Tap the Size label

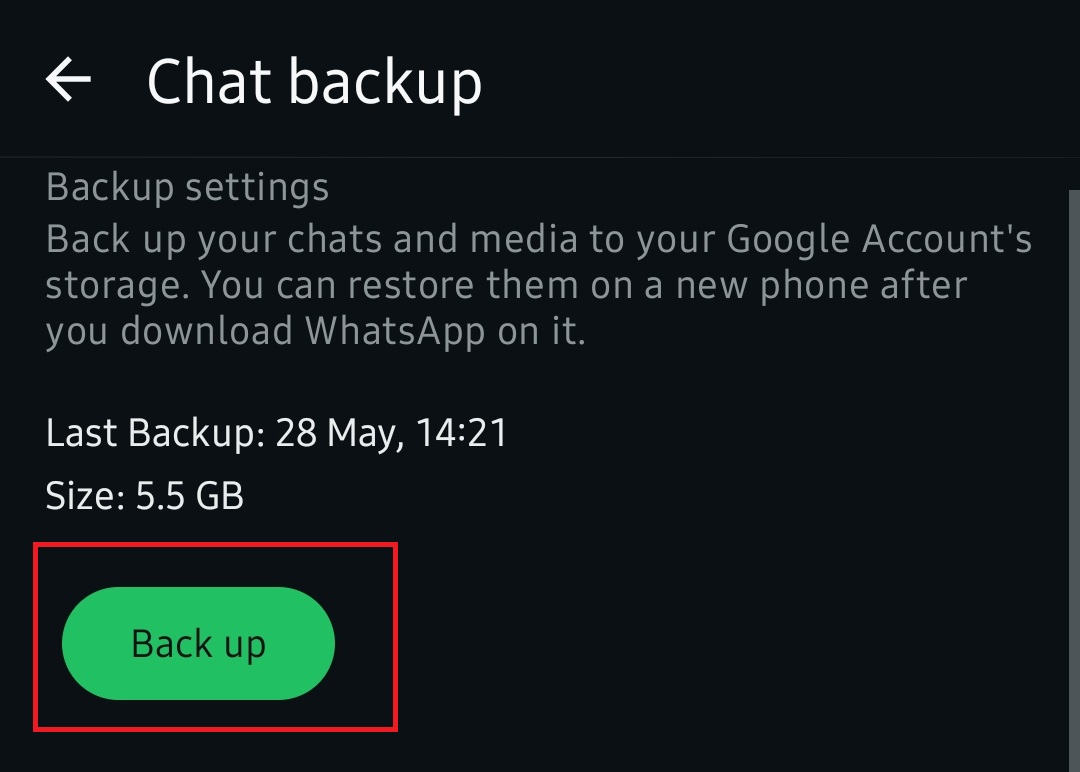(x=84, y=496)
